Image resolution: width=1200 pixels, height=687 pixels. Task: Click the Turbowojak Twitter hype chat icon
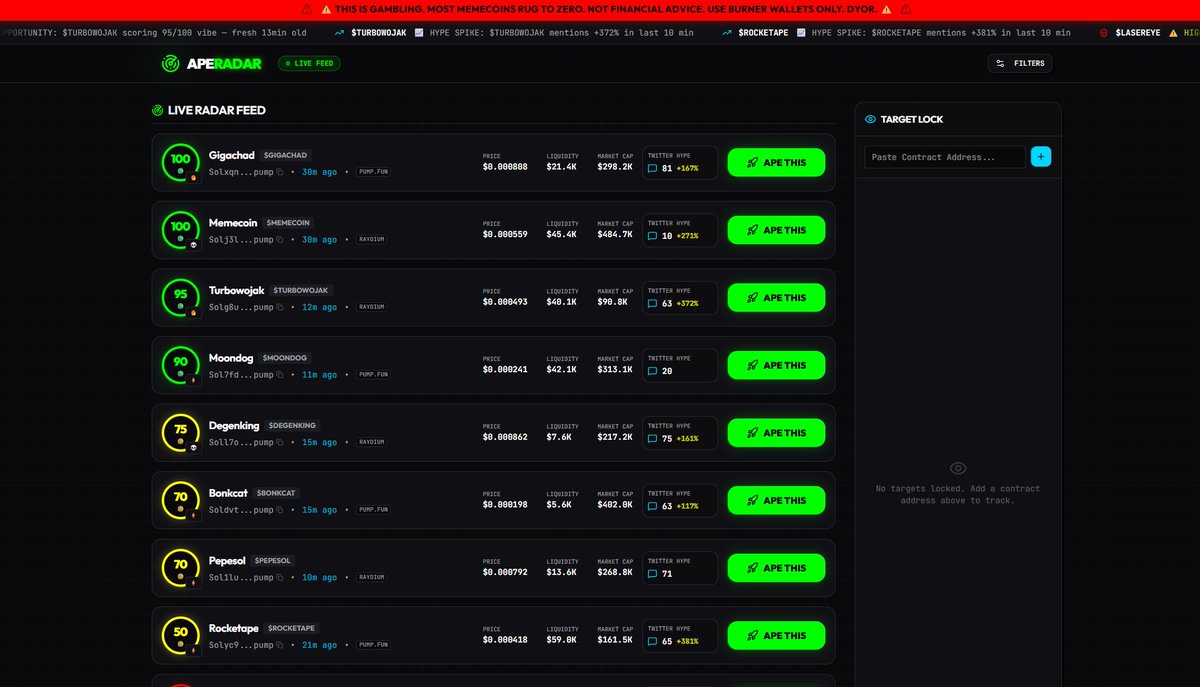point(653,304)
